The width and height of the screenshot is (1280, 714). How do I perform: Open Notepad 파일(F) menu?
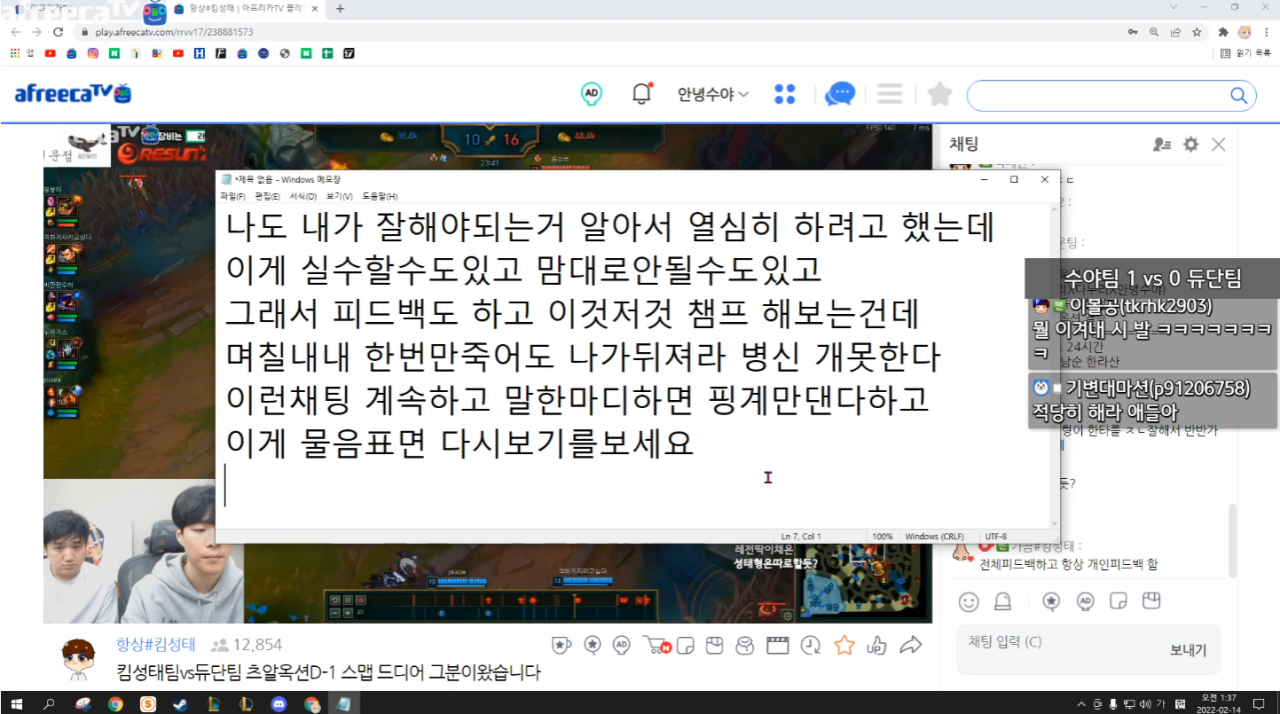click(x=233, y=196)
